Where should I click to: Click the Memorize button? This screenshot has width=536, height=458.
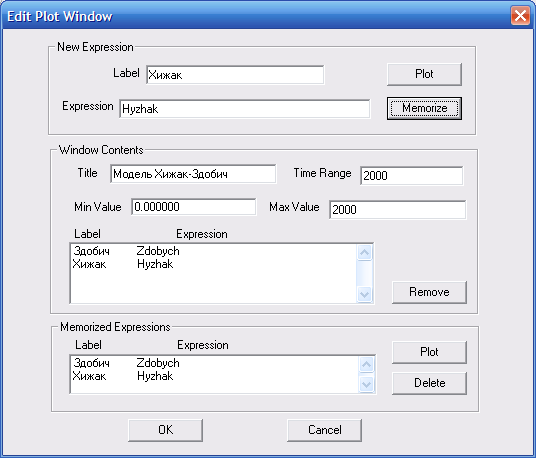[x=424, y=108]
